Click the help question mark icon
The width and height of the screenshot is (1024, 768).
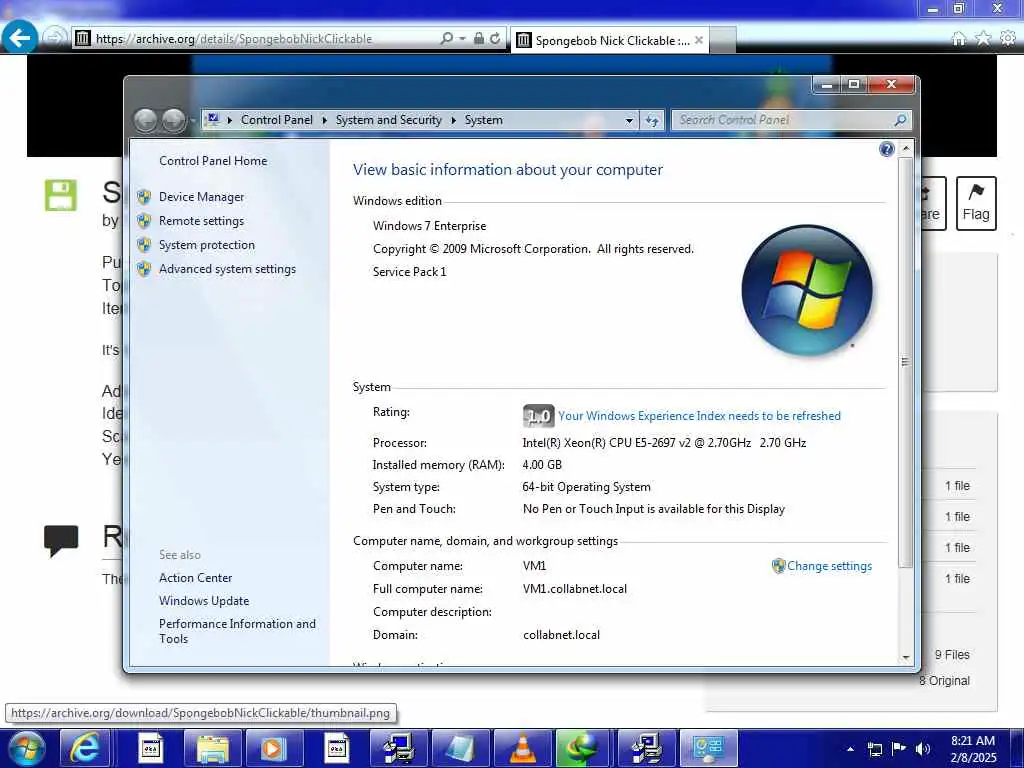click(x=886, y=150)
